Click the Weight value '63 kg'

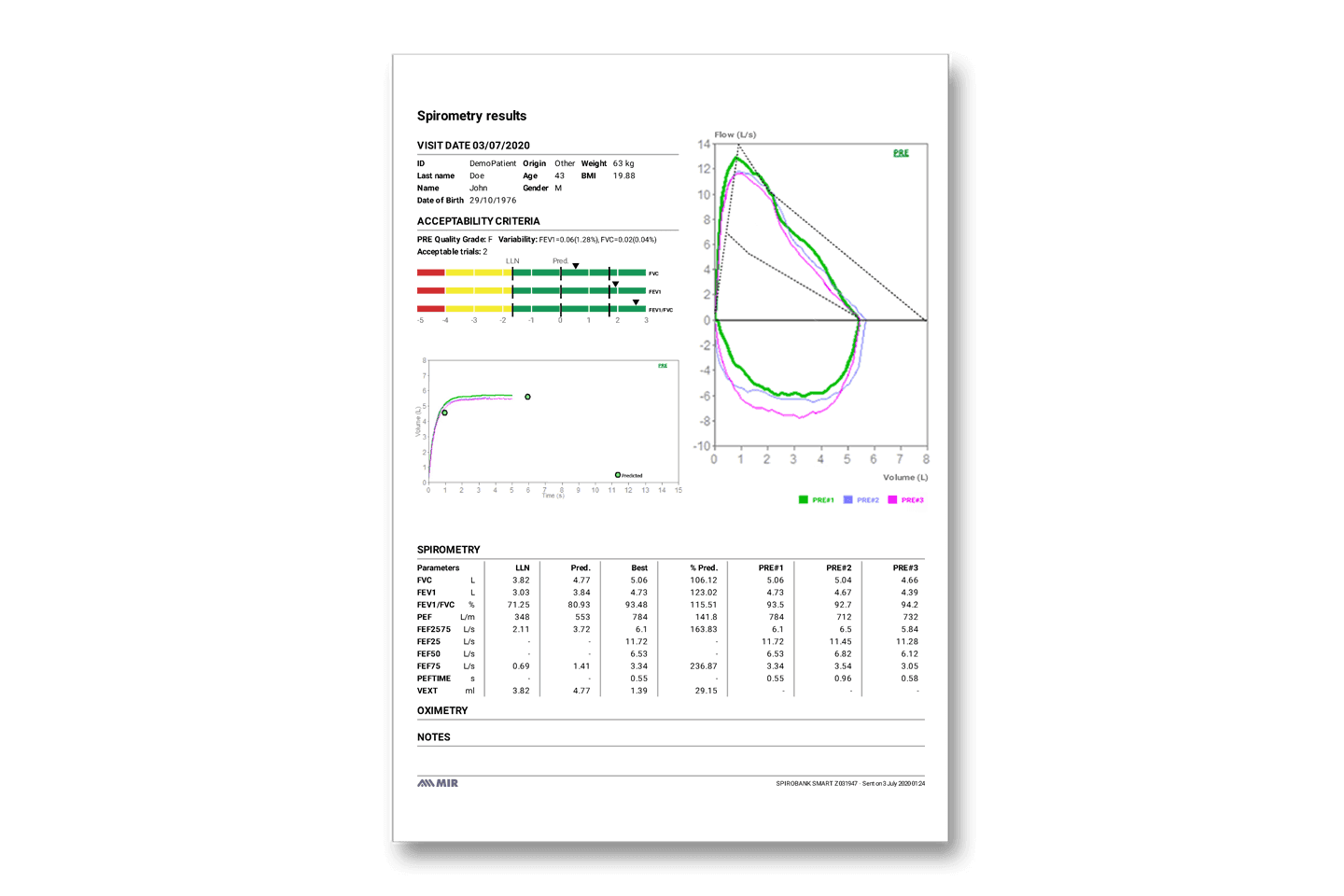(623, 163)
